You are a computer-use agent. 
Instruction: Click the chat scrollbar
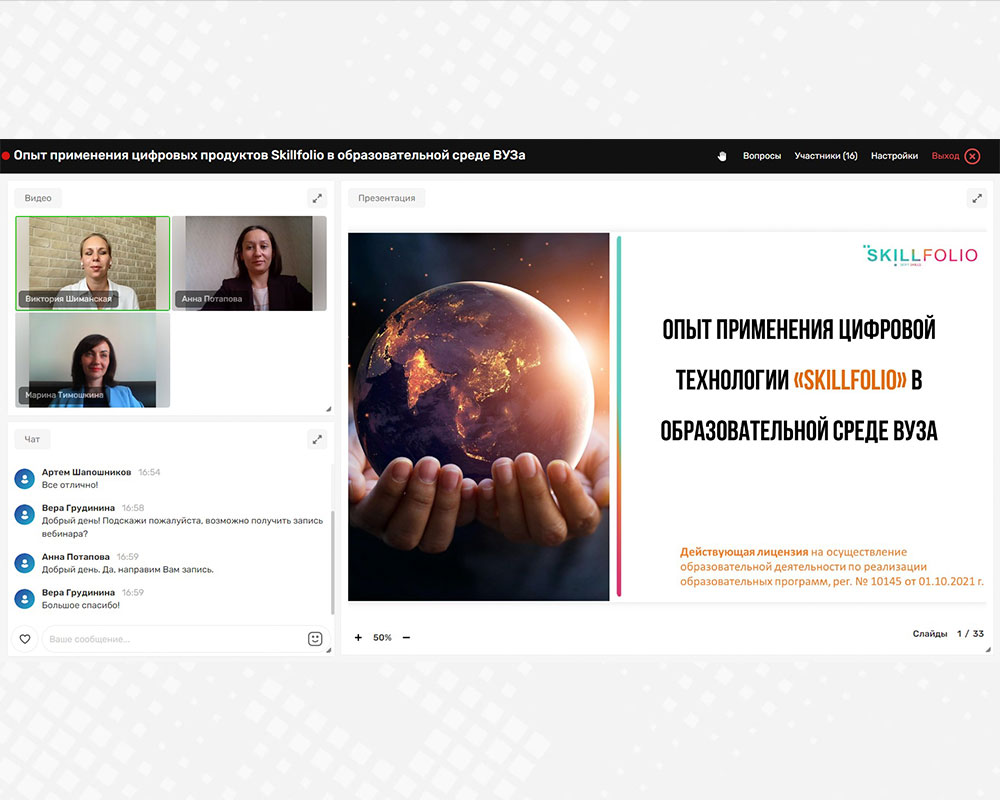tap(332, 561)
